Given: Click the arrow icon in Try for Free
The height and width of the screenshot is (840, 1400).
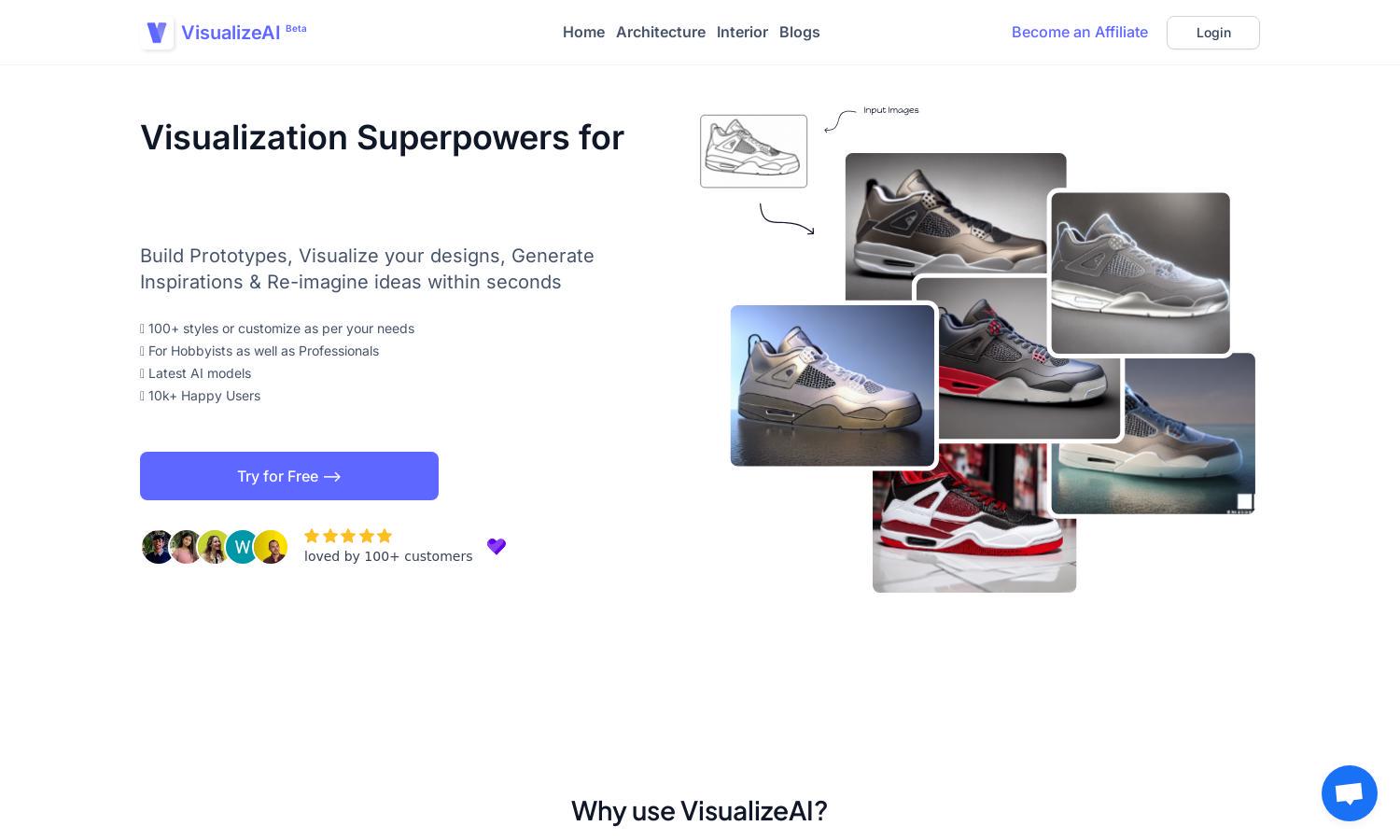Looking at the screenshot, I should (x=332, y=477).
